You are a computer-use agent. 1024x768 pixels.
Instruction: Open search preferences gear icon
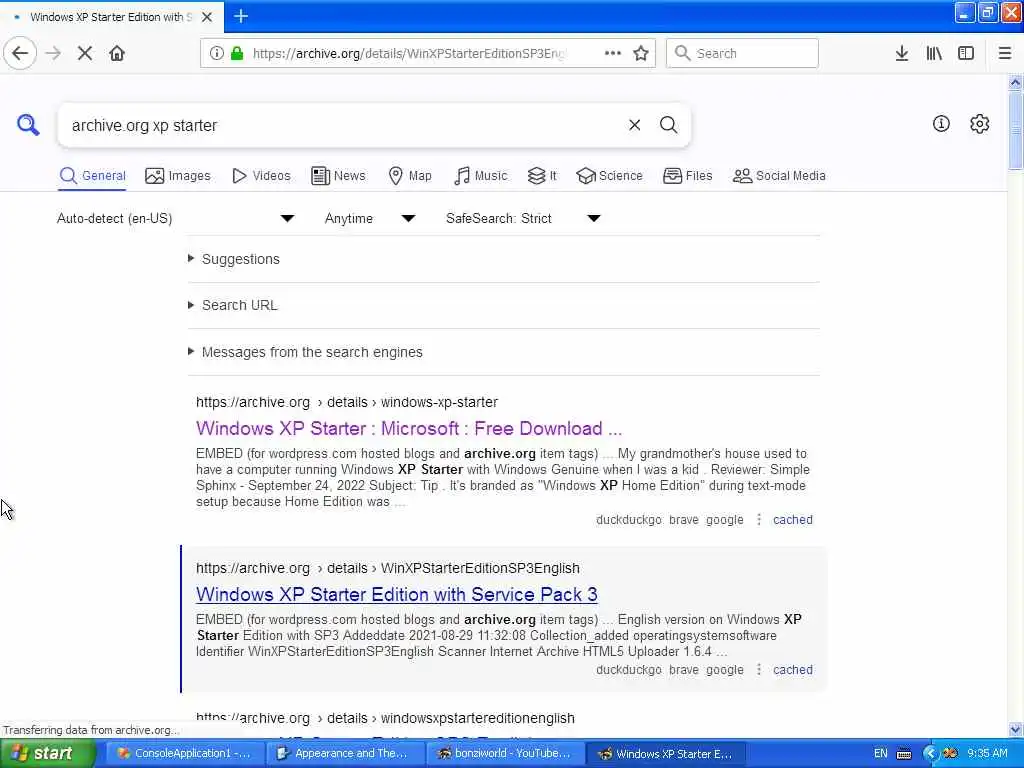pyautogui.click(x=980, y=123)
